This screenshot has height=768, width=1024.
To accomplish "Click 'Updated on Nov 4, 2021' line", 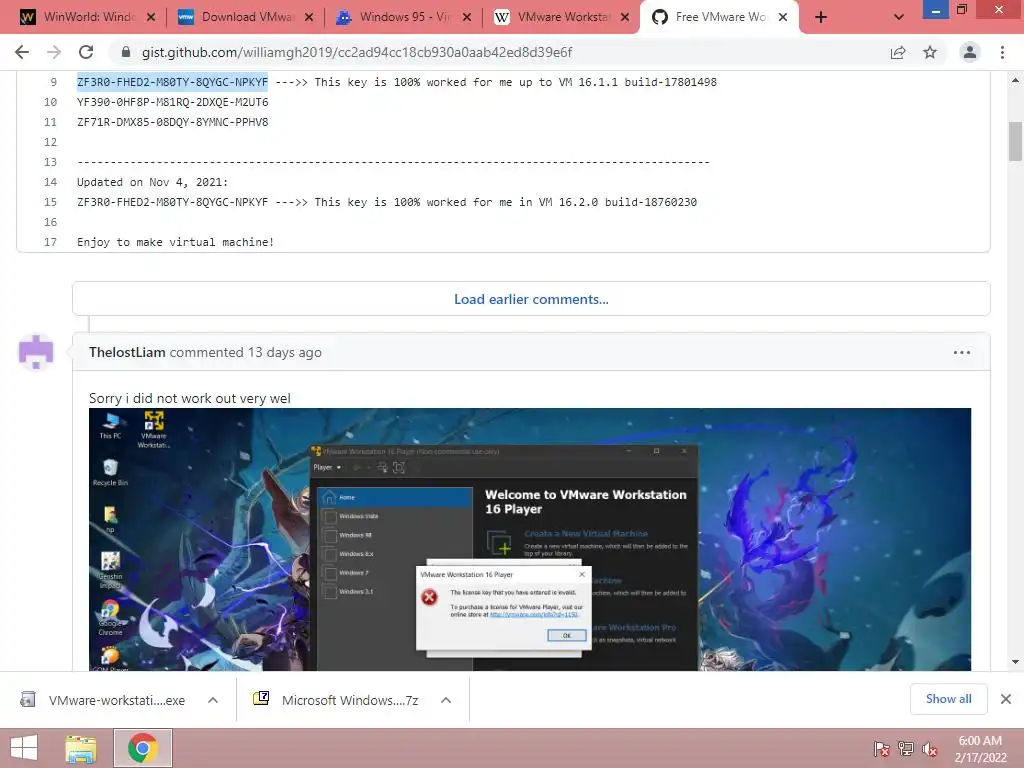I will [x=152, y=182].
